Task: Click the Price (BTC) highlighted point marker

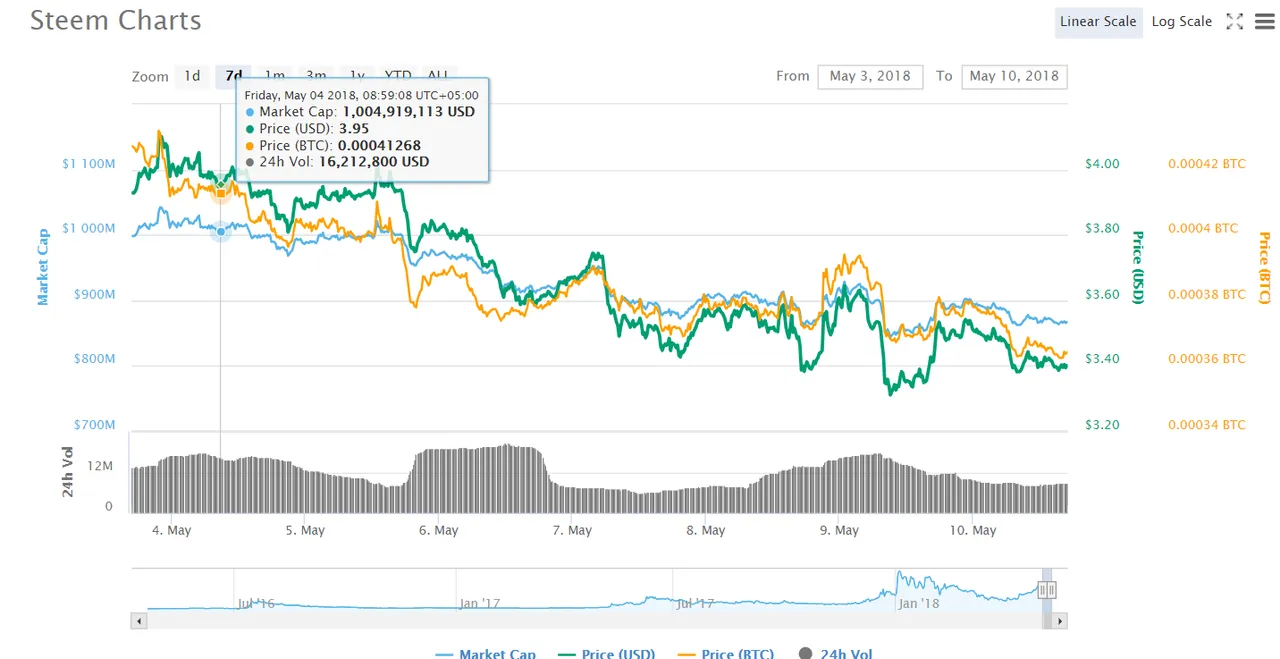Action: point(221,193)
